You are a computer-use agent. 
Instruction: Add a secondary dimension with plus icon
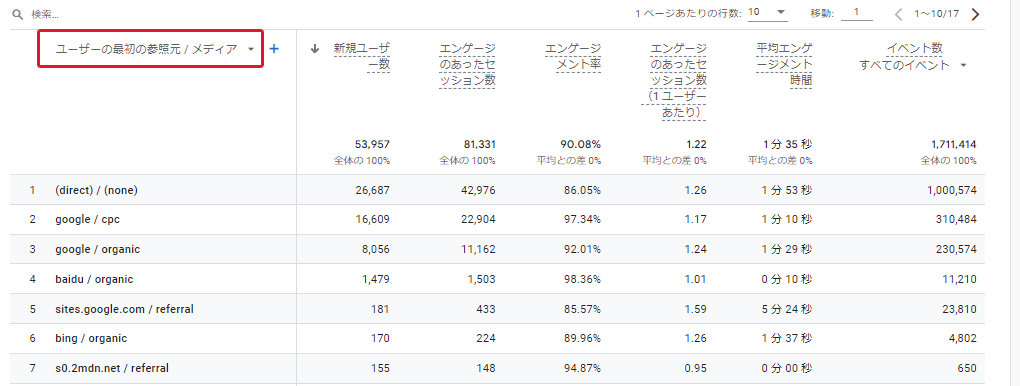pyautogui.click(x=274, y=48)
